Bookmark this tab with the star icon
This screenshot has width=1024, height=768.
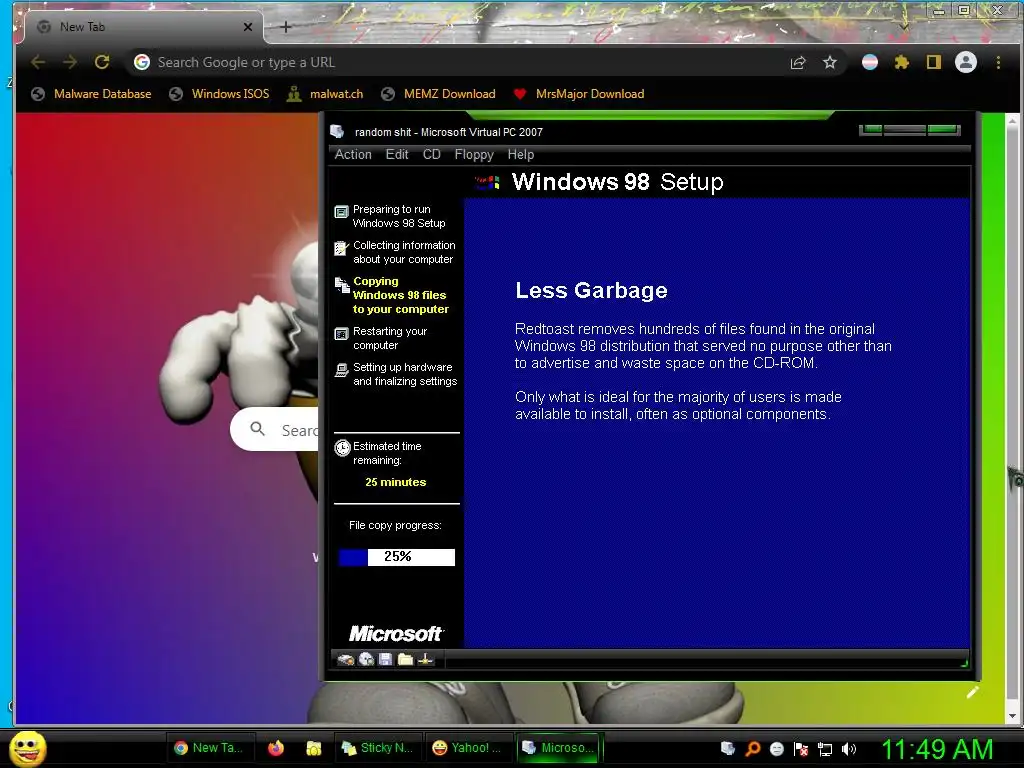point(829,62)
